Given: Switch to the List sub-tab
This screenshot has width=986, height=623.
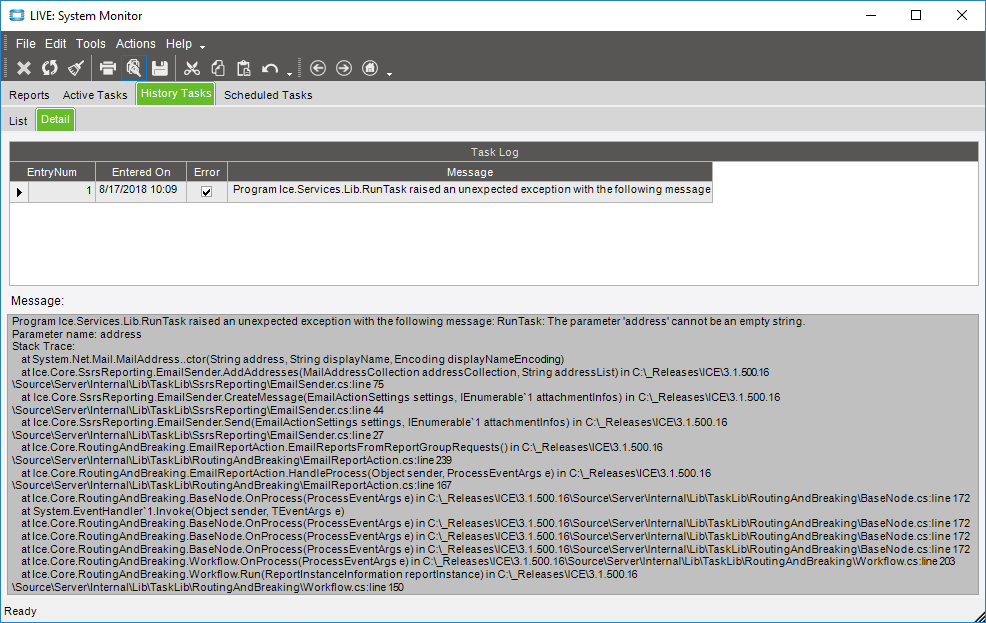Looking at the screenshot, I should [x=18, y=121].
